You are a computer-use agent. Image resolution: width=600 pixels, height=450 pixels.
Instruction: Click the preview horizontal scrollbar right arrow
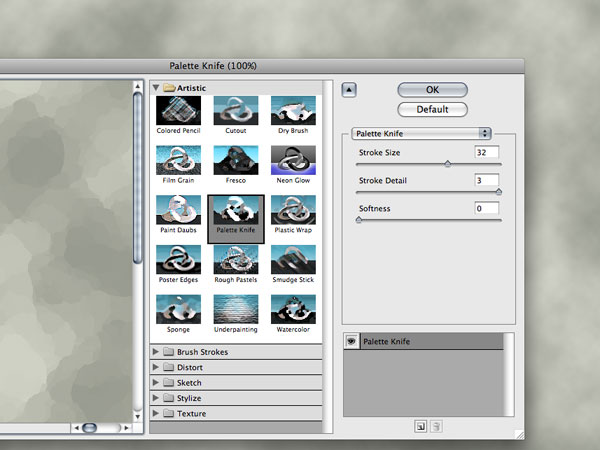click(127, 428)
